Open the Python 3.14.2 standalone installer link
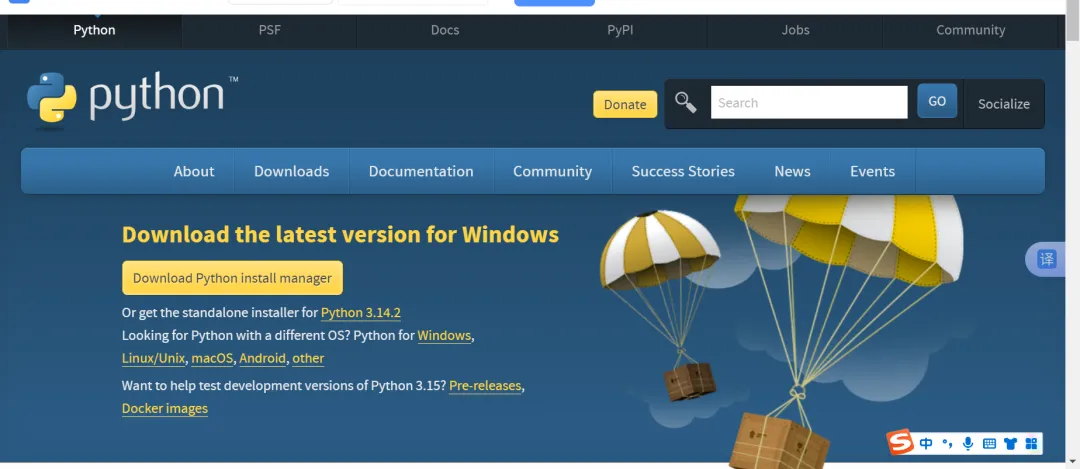This screenshot has height=469, width=1080. [x=361, y=313]
